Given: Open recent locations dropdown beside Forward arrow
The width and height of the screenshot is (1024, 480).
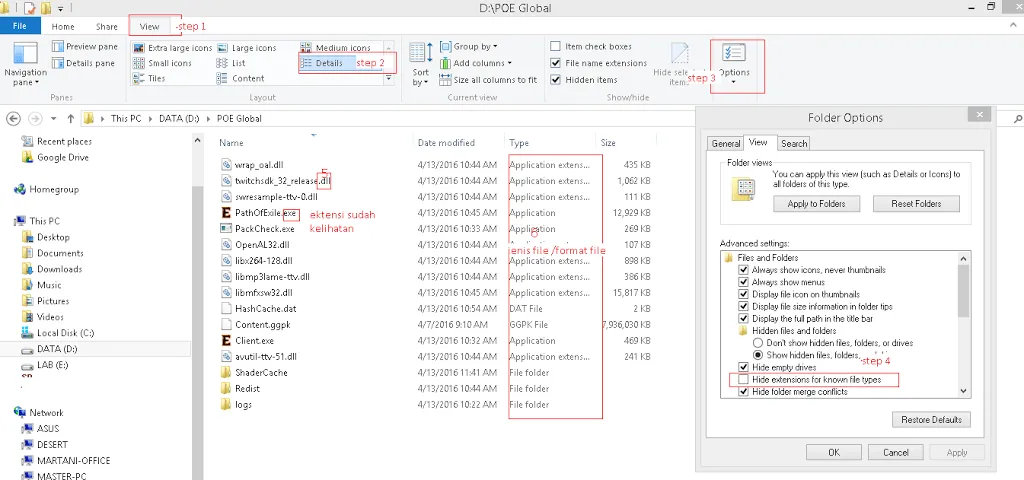Looking at the screenshot, I should click(x=53, y=119).
